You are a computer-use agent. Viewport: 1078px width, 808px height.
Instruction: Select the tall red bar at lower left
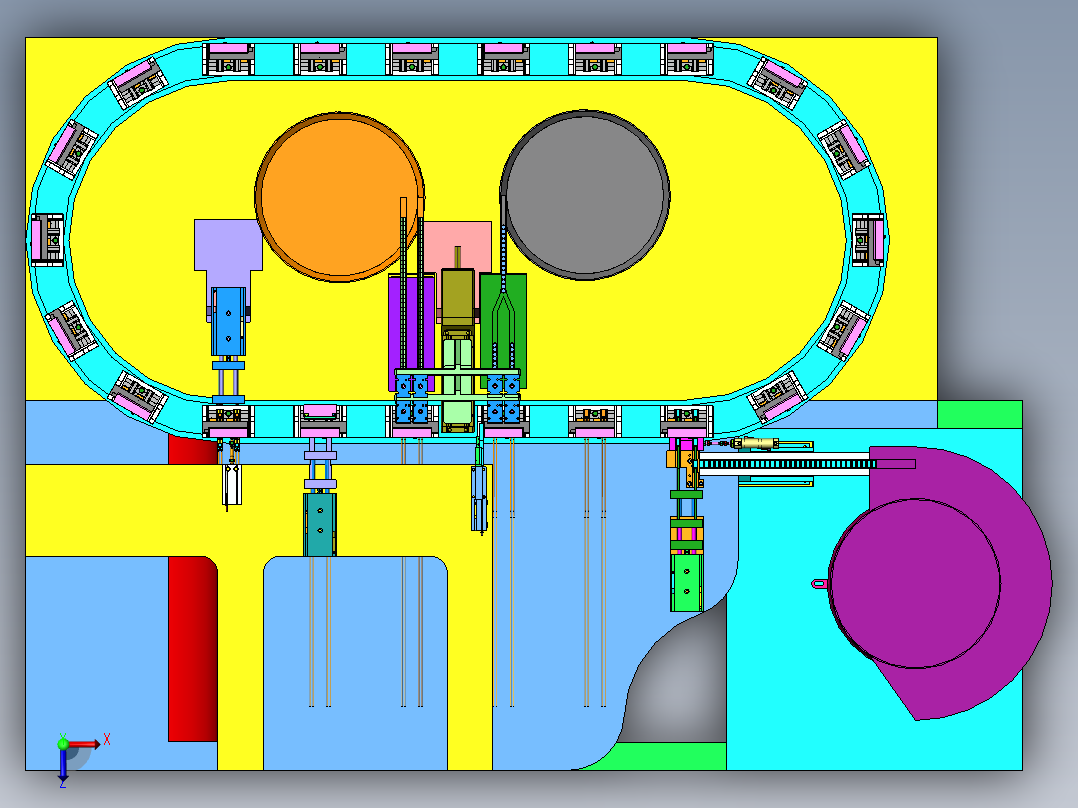click(193, 648)
